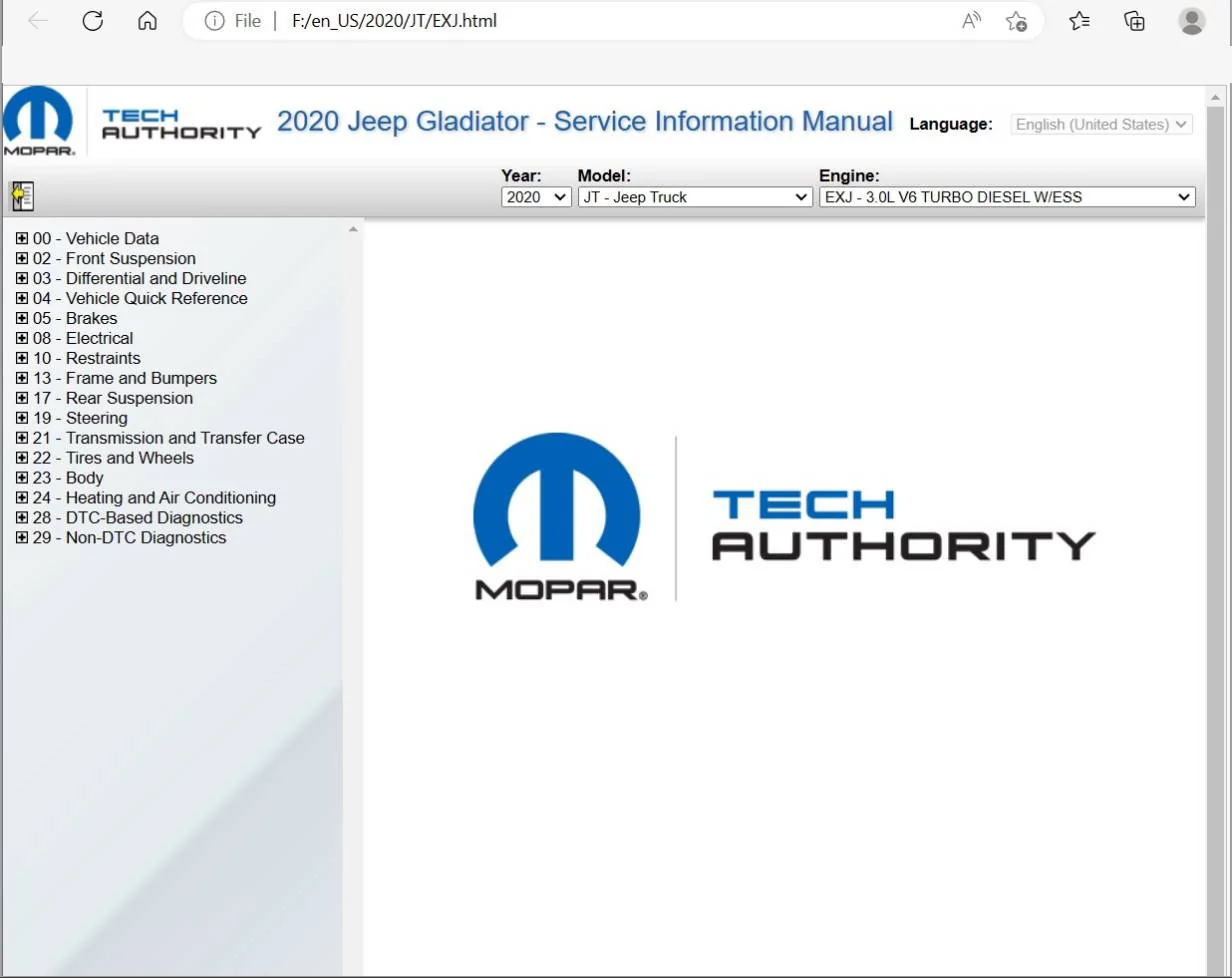Image resolution: width=1232 pixels, height=978 pixels.
Task: Click the 2020 Jeep Gladiator manual title
Action: tap(585, 122)
